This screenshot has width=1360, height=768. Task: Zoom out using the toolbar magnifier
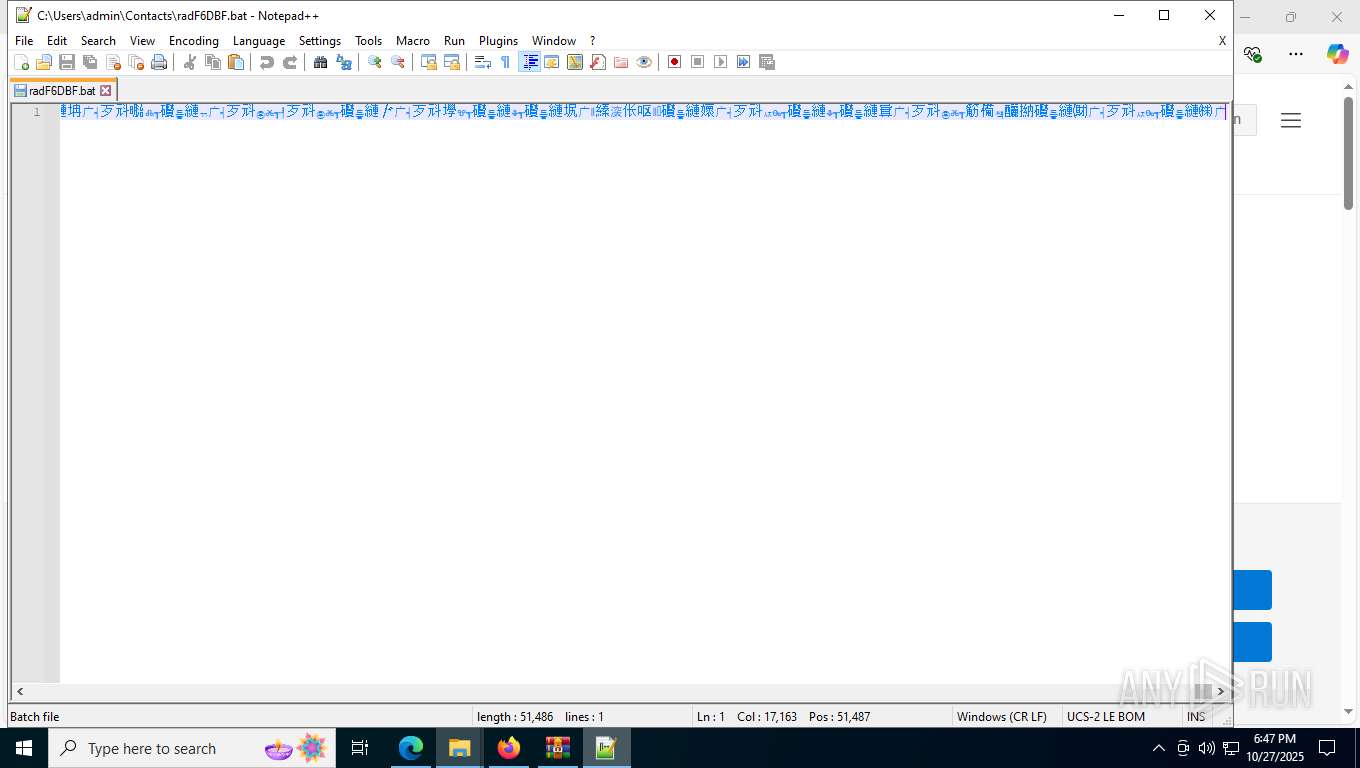pyautogui.click(x=398, y=62)
